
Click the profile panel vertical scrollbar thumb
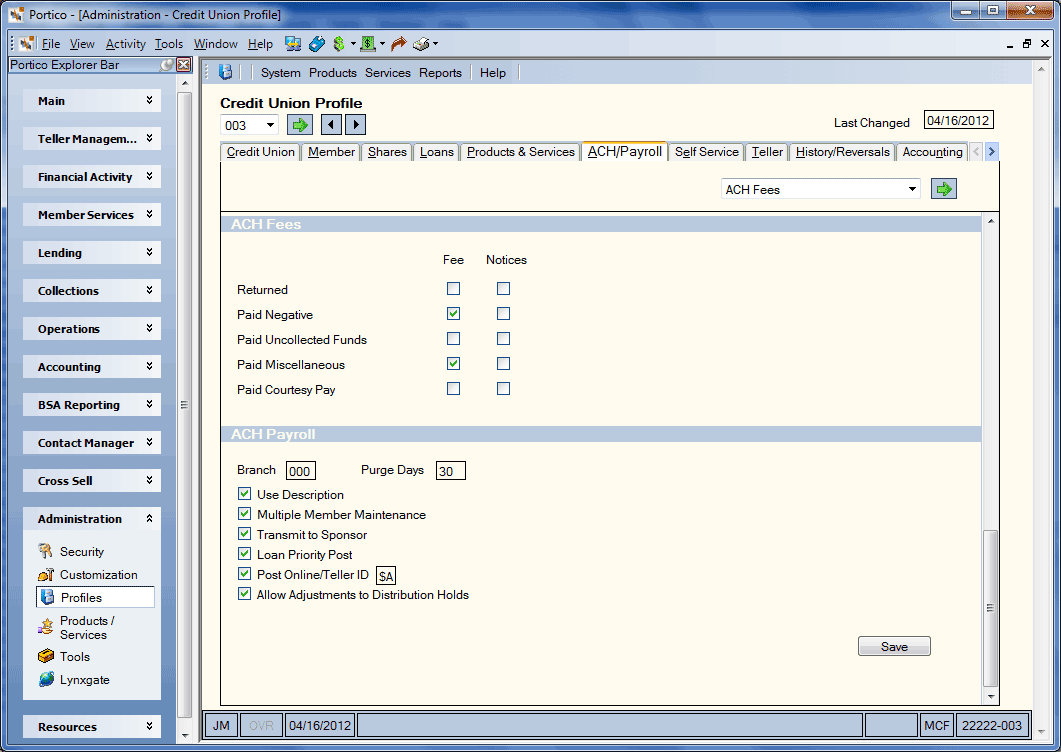pyautogui.click(x=990, y=608)
